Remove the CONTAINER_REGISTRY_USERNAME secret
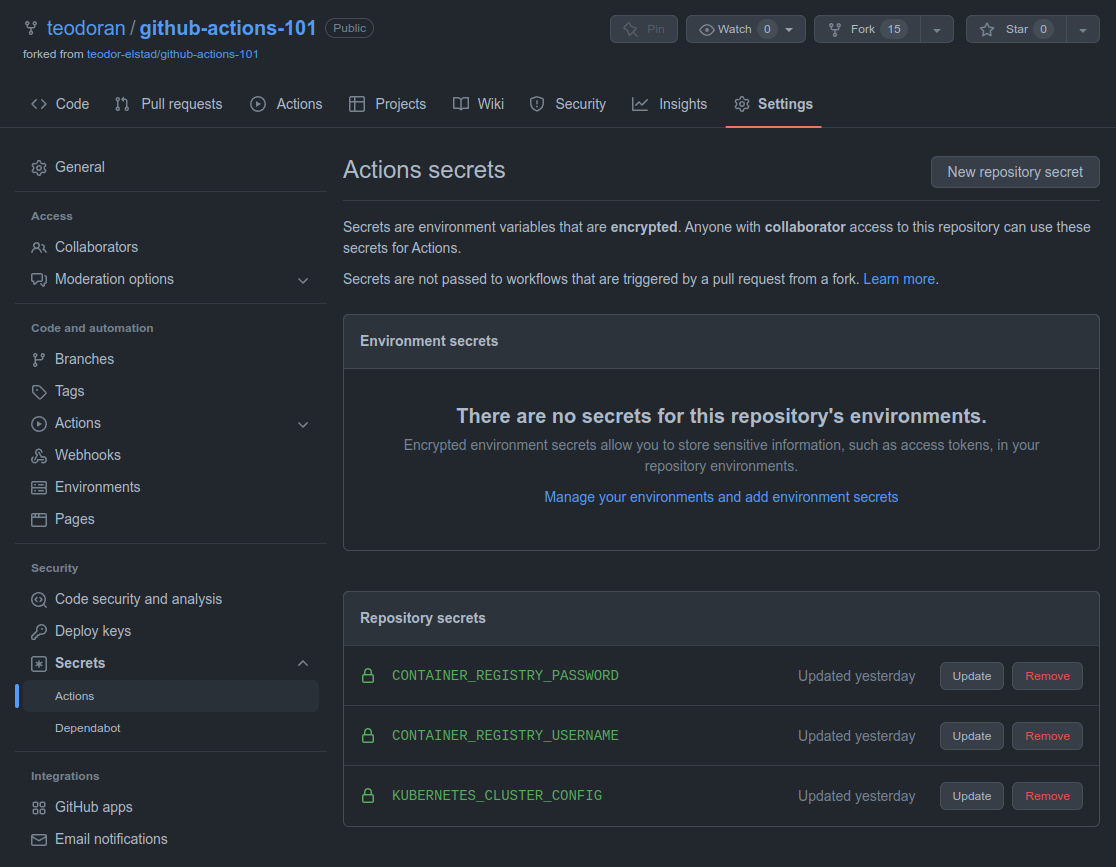The width and height of the screenshot is (1116, 867). point(1047,736)
